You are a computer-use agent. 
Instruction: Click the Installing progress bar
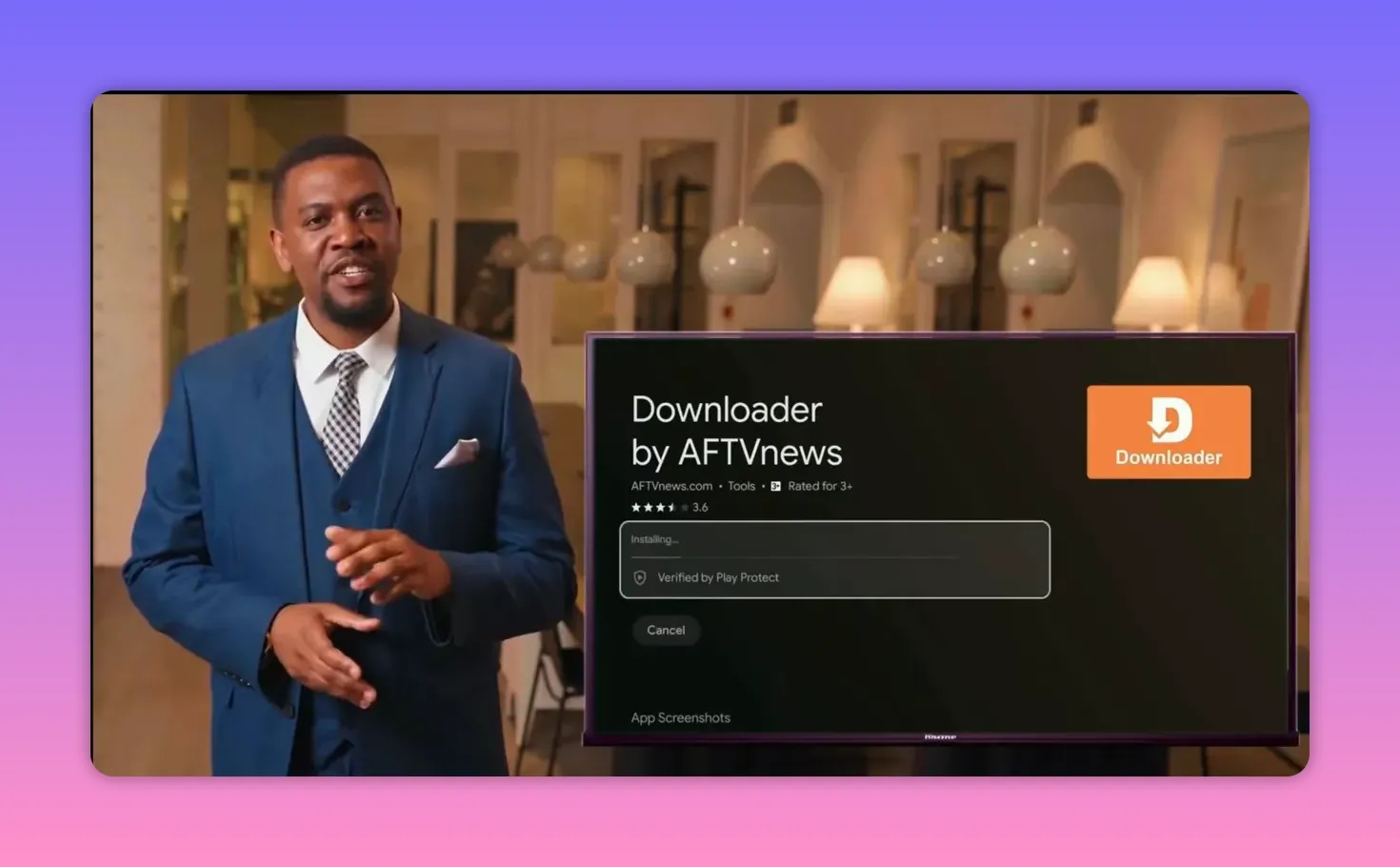pos(795,556)
